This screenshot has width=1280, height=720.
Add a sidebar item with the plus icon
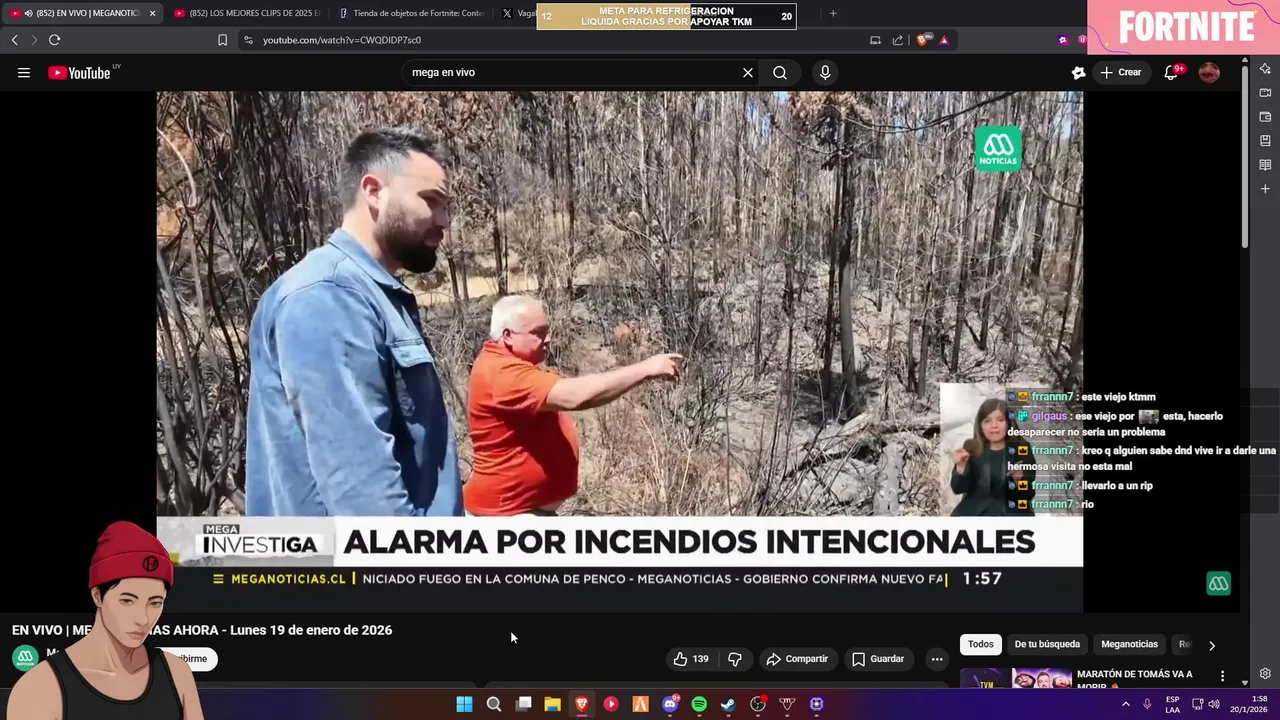1265,189
